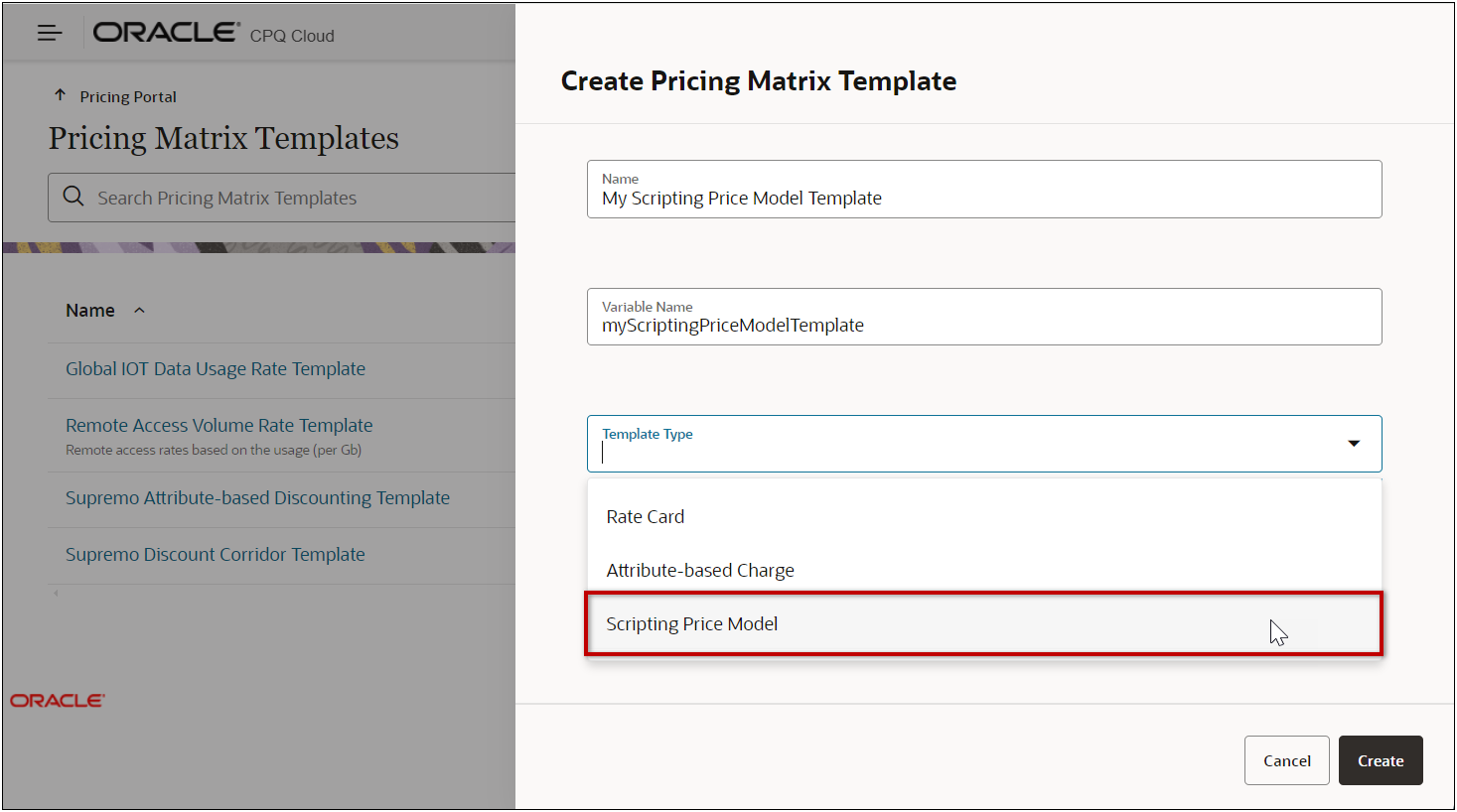Click the Variable Name input field

[x=984, y=317]
